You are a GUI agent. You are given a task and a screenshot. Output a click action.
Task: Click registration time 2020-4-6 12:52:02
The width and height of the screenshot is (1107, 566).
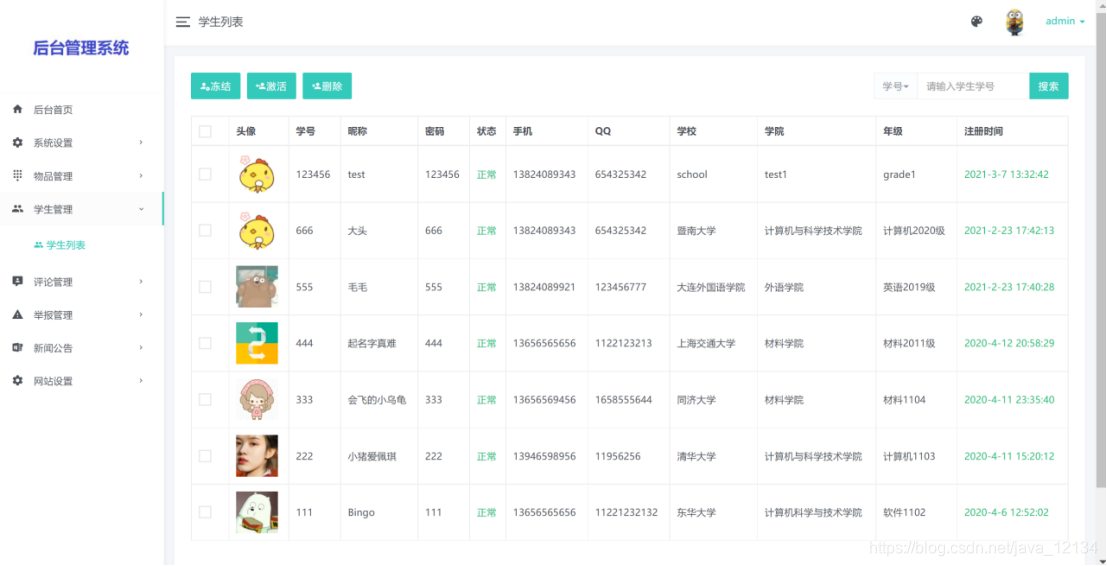tap(1006, 513)
